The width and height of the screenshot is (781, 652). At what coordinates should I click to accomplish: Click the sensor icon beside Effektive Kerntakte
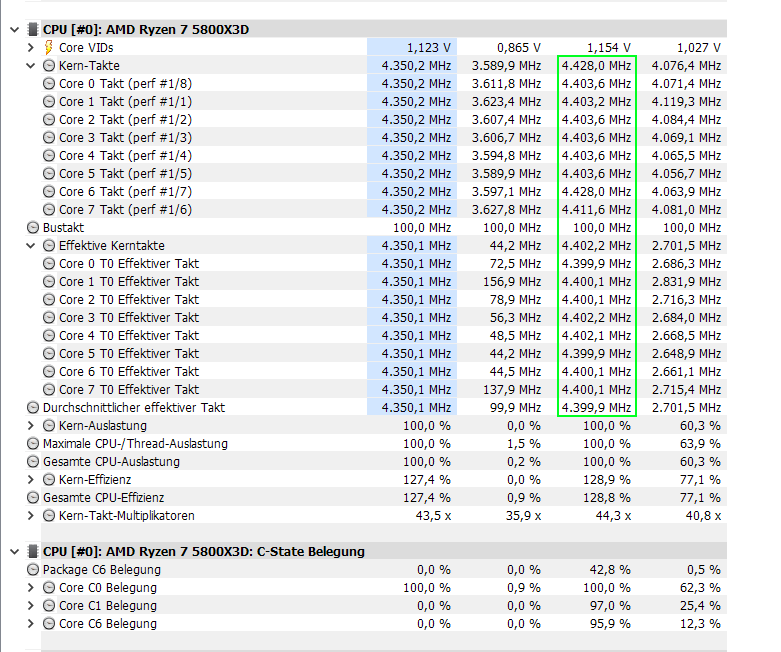[49, 246]
